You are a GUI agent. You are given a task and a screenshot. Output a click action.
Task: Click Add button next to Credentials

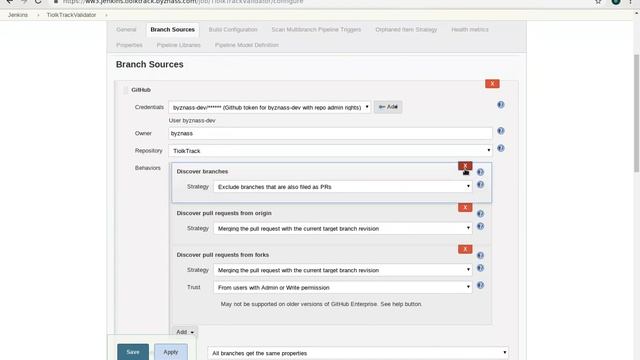pos(388,107)
